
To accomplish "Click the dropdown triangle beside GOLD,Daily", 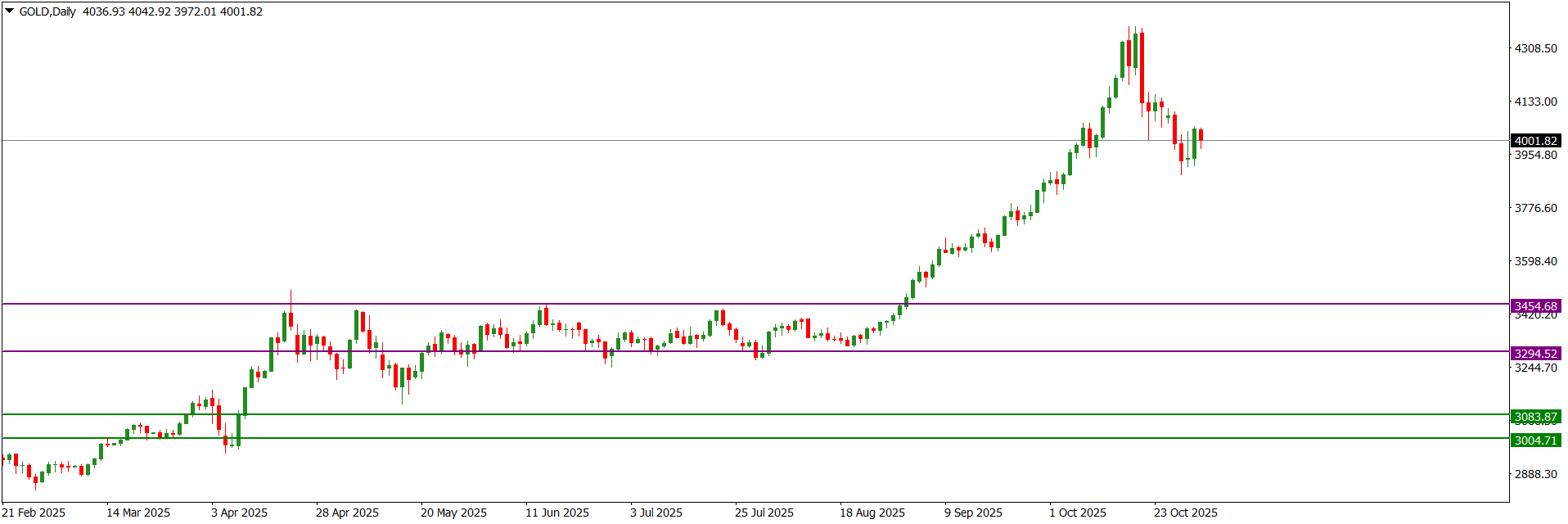I will click(10, 11).
